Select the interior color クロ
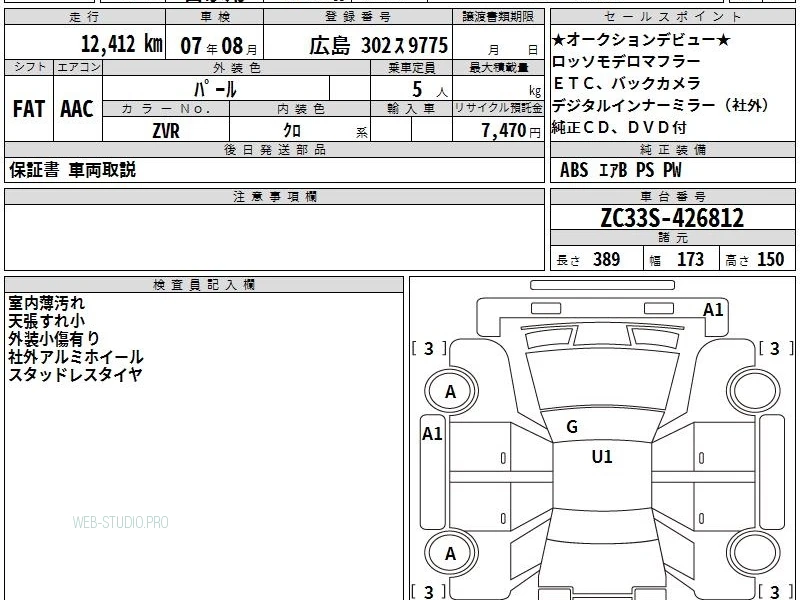The width and height of the screenshot is (800, 600). coord(292,131)
